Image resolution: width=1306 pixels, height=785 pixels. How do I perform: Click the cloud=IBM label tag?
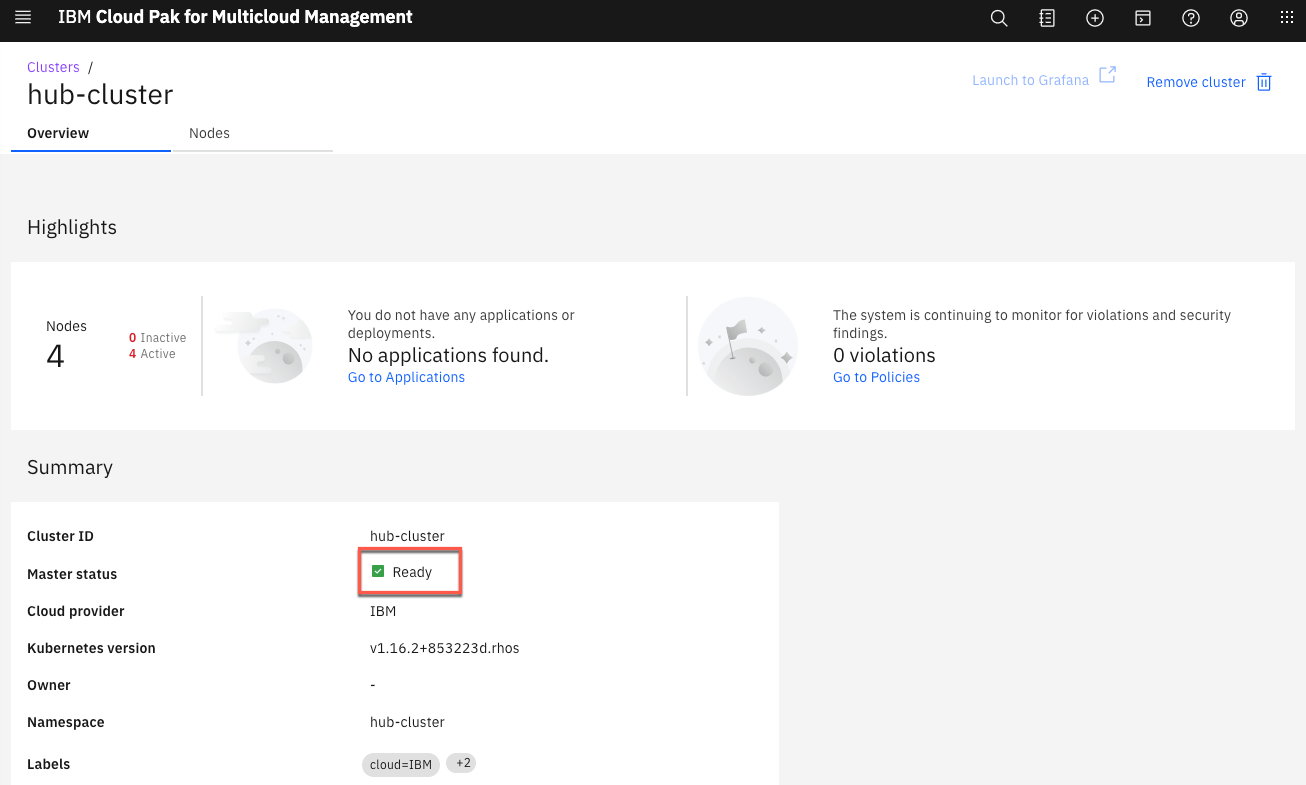tap(400, 764)
